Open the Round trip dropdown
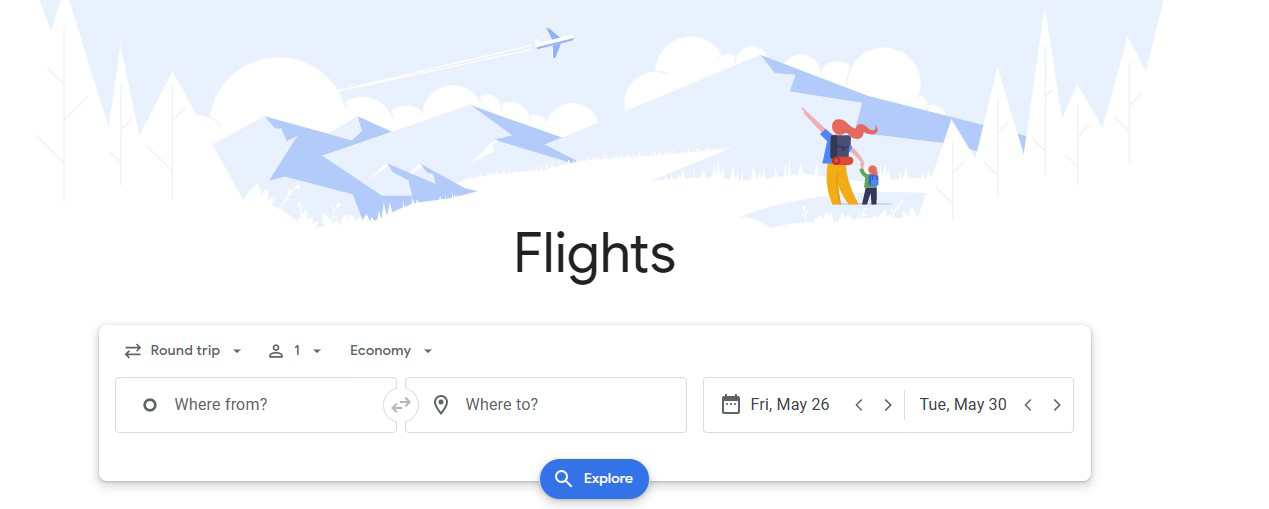This screenshot has width=1269, height=509. point(183,351)
